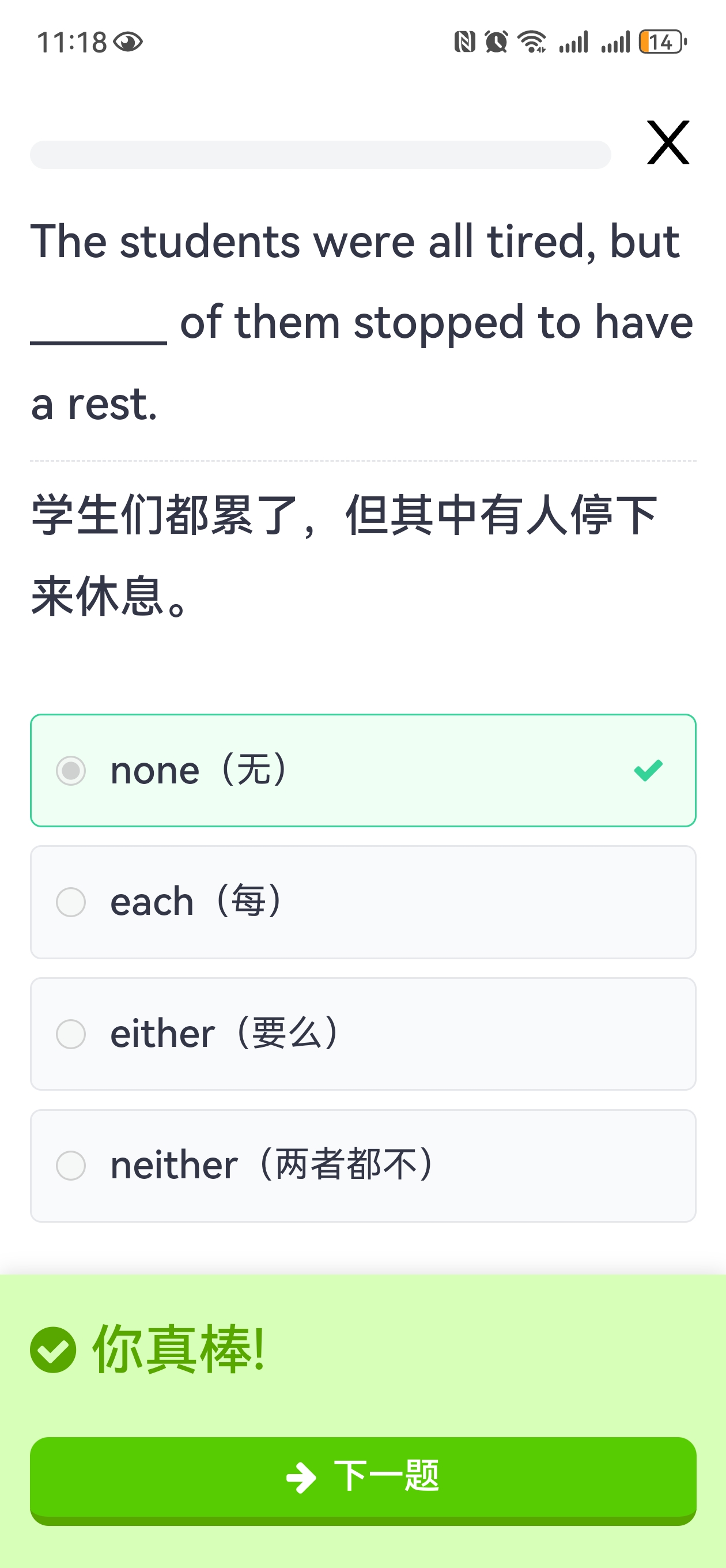This screenshot has width=726, height=1568.
Task: Tap the Chinese translation text
Action: pos(345,554)
